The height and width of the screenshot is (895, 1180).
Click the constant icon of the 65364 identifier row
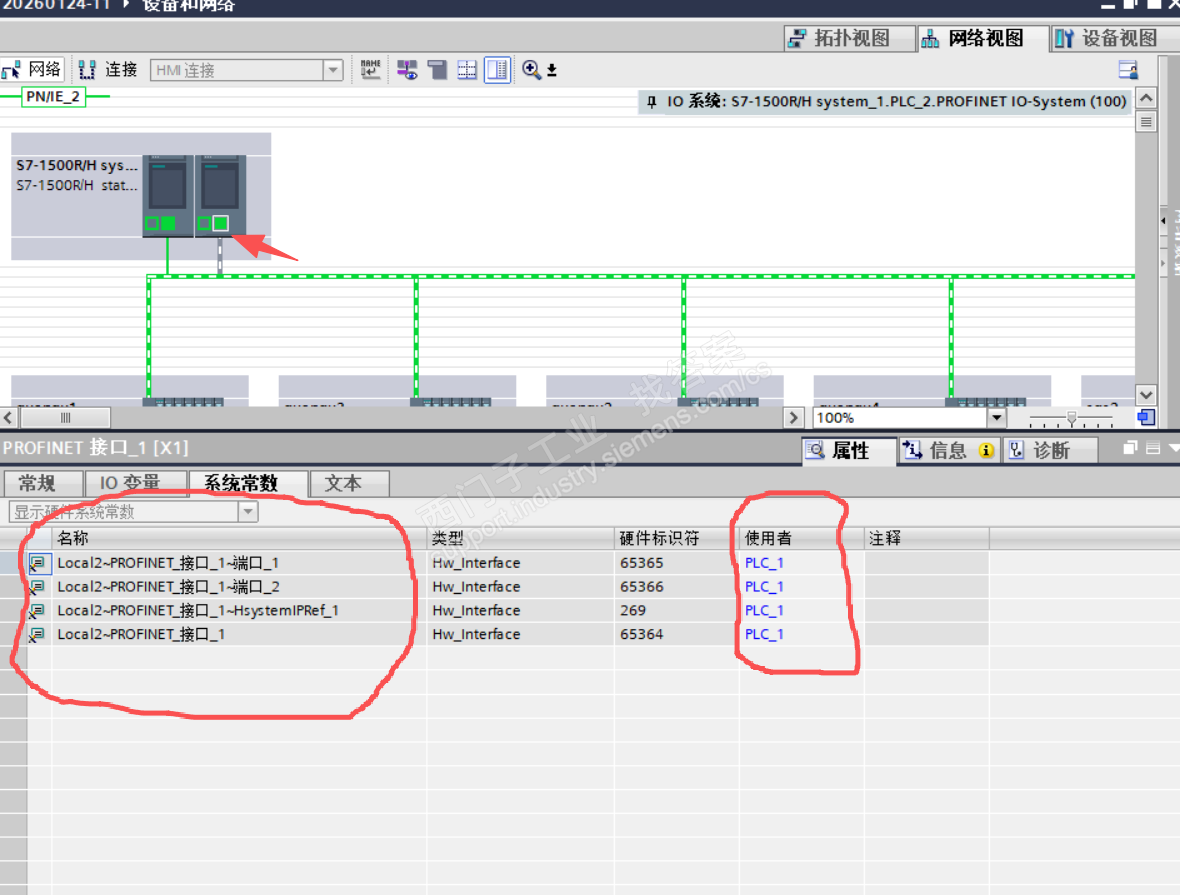(38, 635)
